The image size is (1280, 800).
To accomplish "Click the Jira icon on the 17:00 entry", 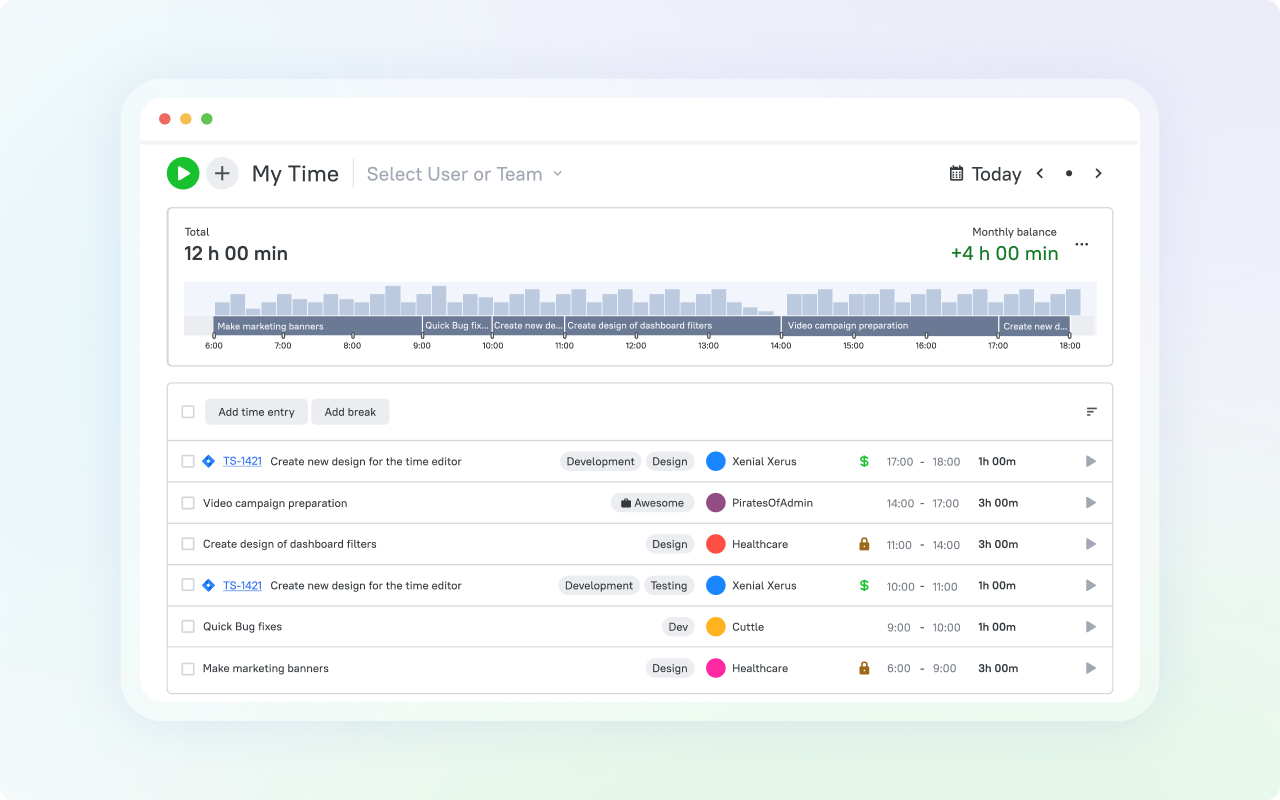I will click(x=208, y=461).
